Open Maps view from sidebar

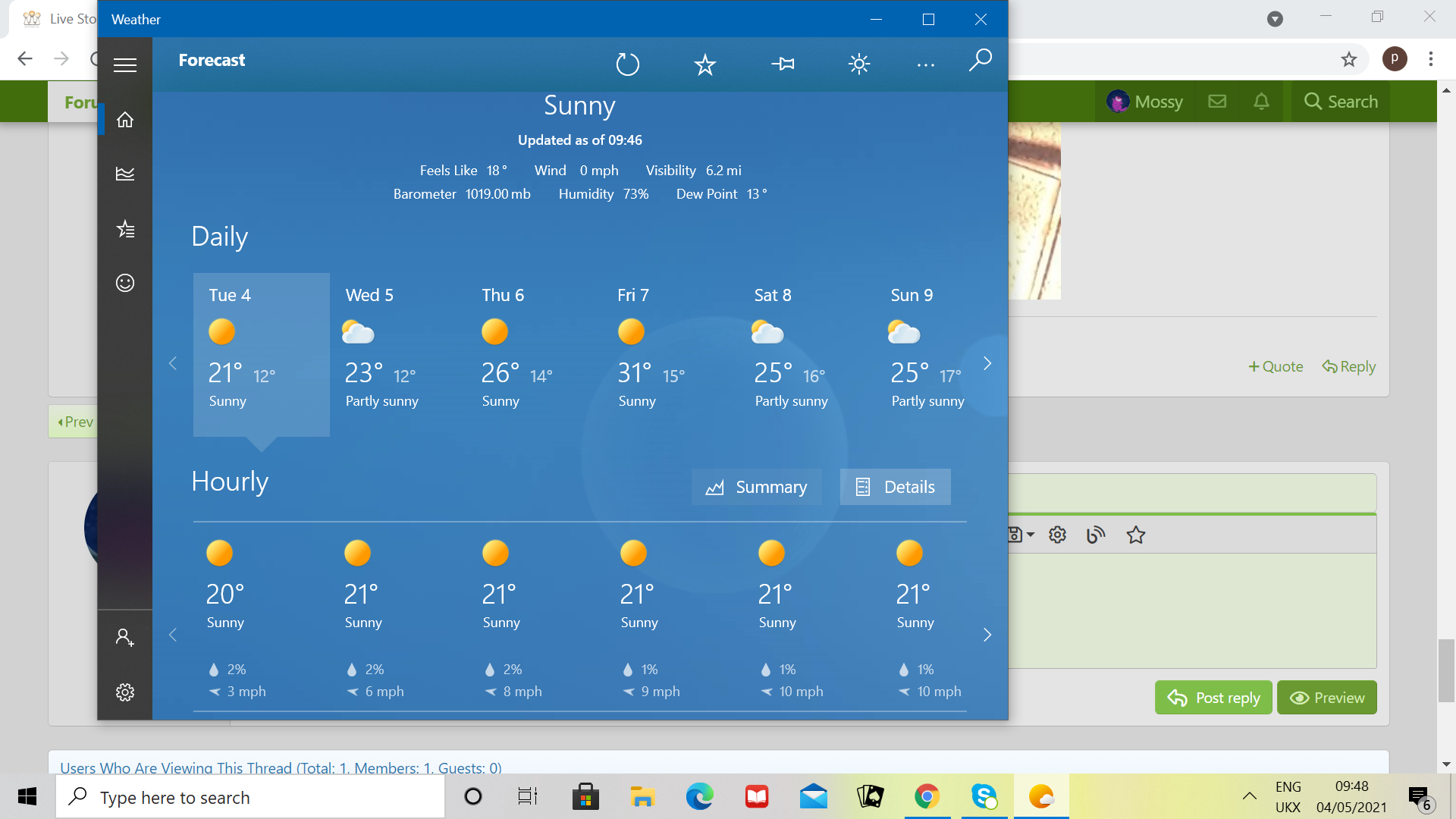point(125,174)
